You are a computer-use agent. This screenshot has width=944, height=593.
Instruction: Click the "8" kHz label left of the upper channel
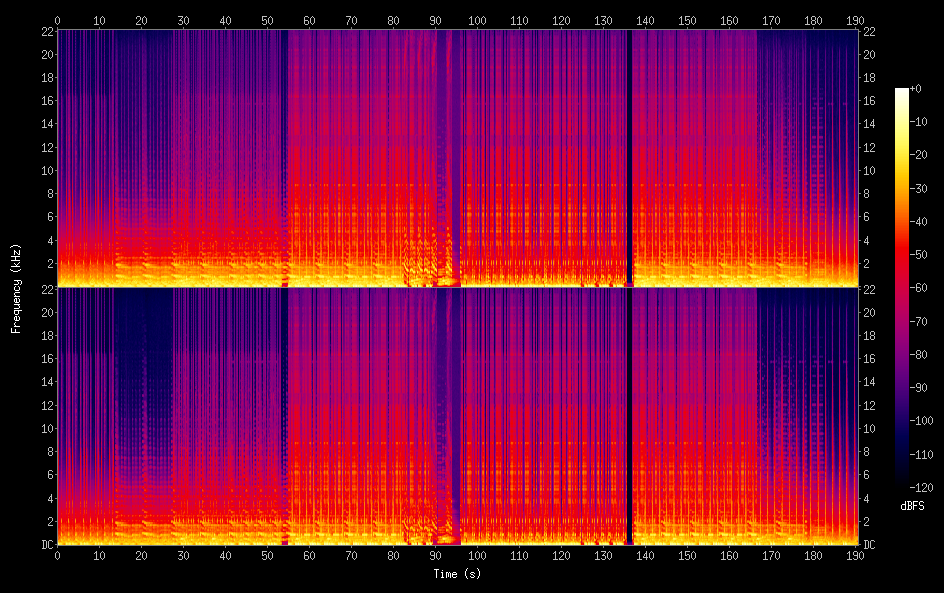click(x=48, y=194)
